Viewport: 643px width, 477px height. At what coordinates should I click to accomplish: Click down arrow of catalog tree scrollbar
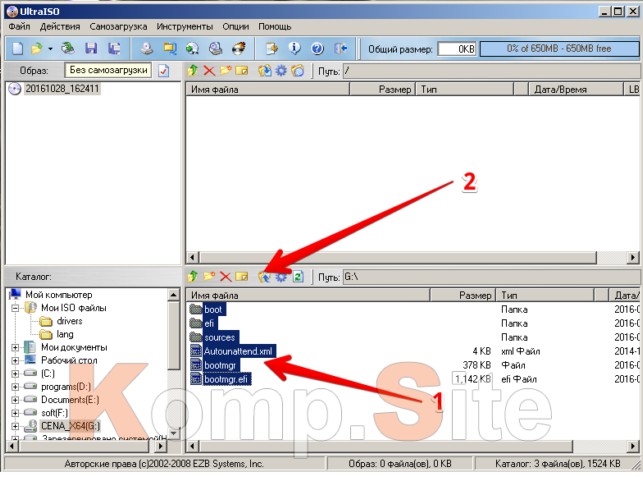click(x=173, y=434)
